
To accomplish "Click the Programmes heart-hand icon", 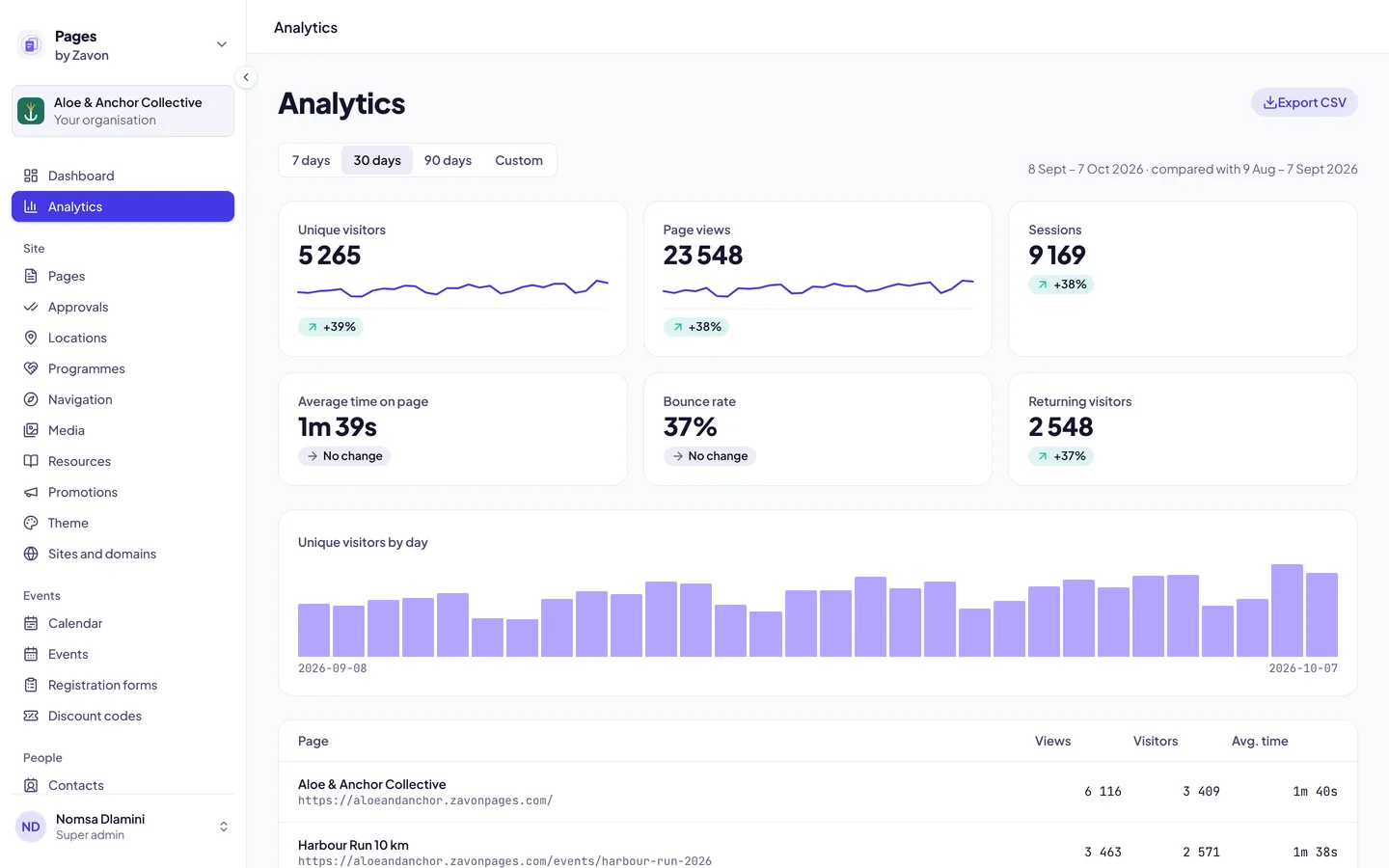I will (31, 368).
